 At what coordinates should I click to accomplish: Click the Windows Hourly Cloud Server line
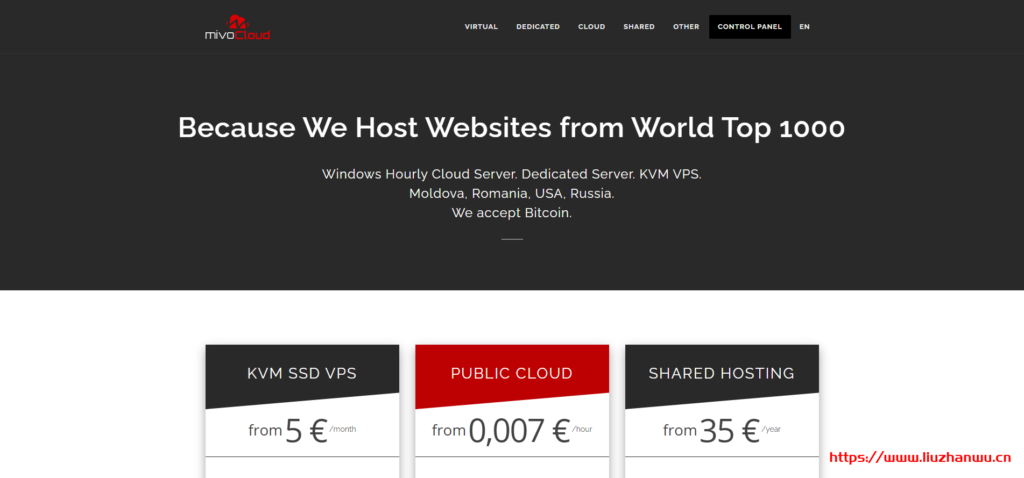(x=511, y=174)
